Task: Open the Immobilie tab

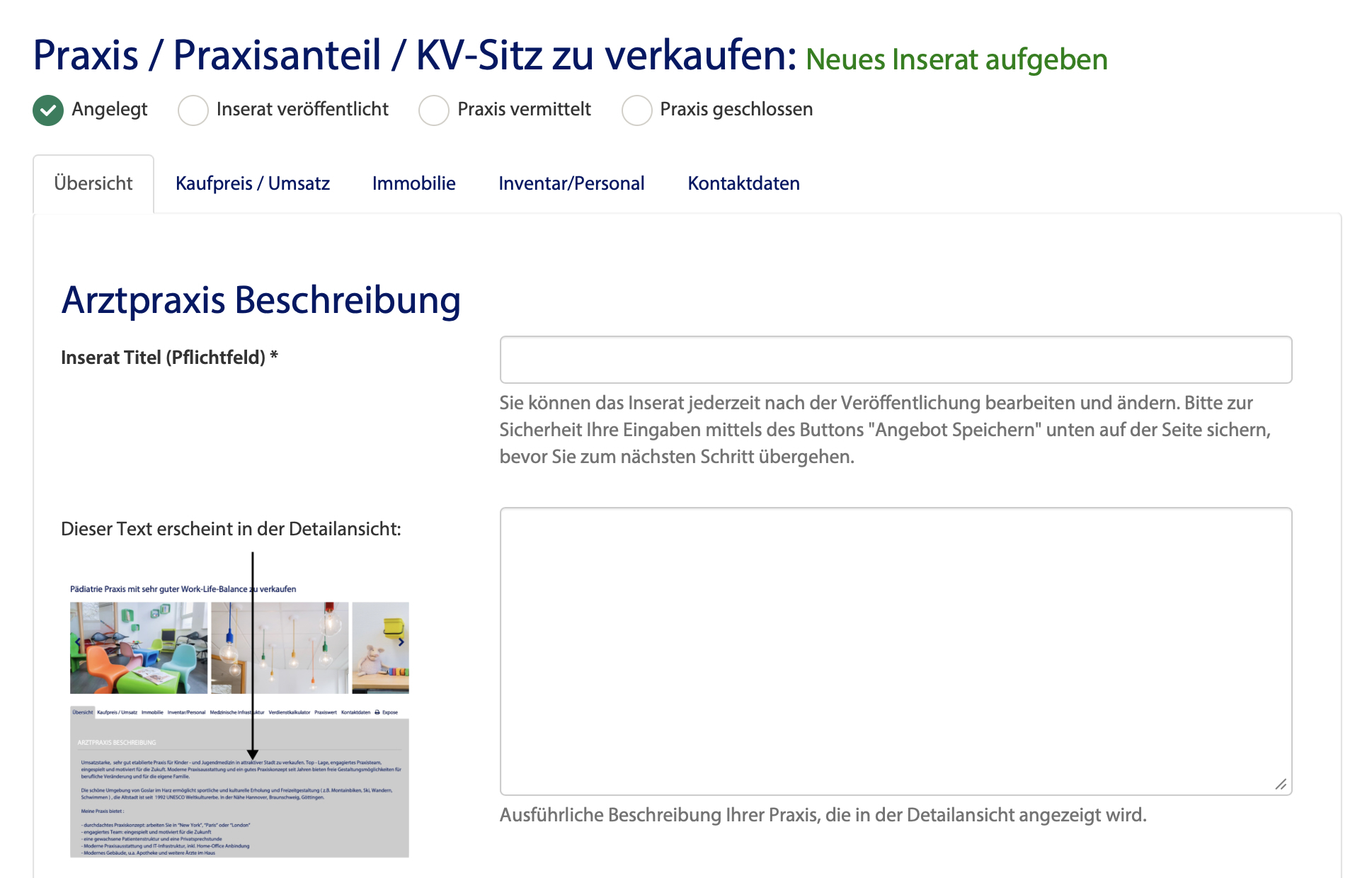Action: point(413,183)
